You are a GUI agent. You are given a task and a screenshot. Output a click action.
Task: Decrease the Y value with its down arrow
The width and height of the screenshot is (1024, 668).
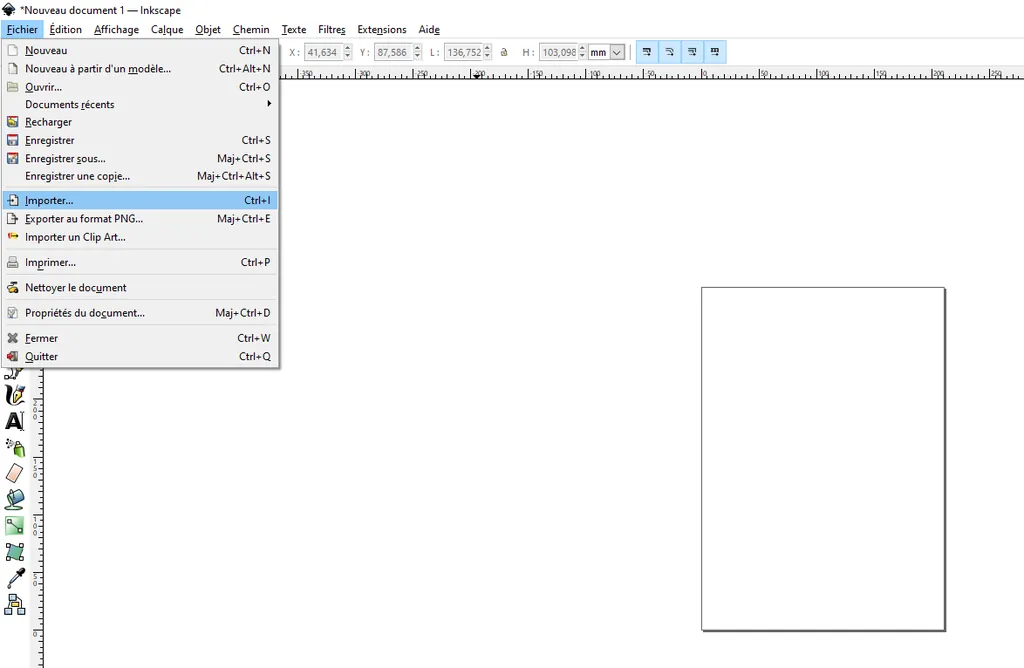click(417, 56)
